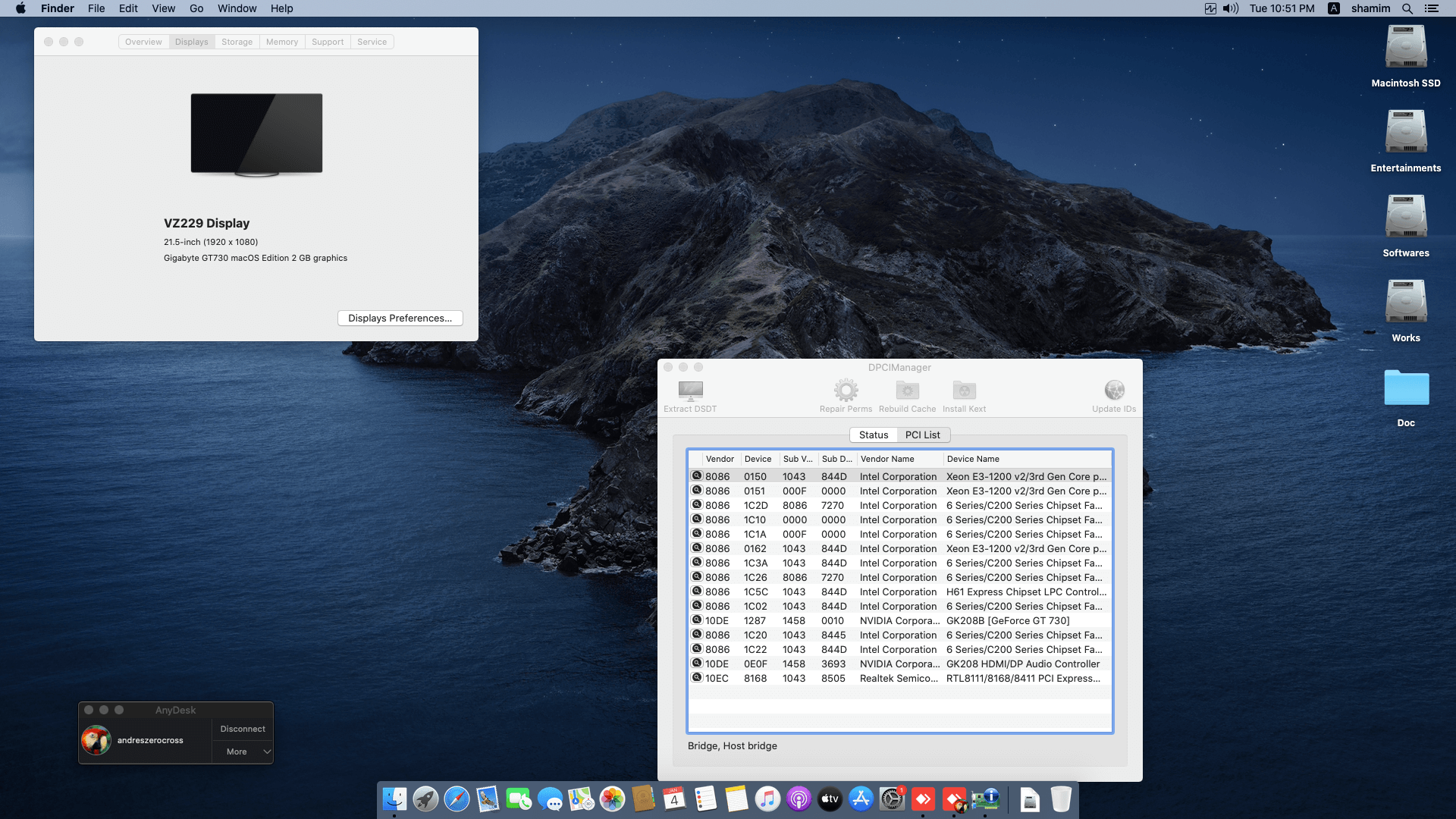The image size is (1456, 819).
Task: Switch to Storage tab in About This Mac
Action: [x=237, y=42]
